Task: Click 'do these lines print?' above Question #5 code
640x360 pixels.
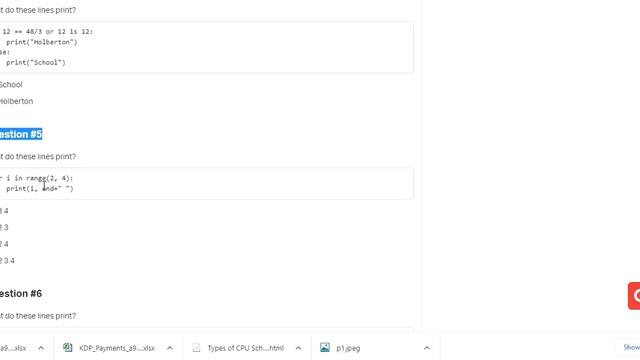Action: pos(40,156)
